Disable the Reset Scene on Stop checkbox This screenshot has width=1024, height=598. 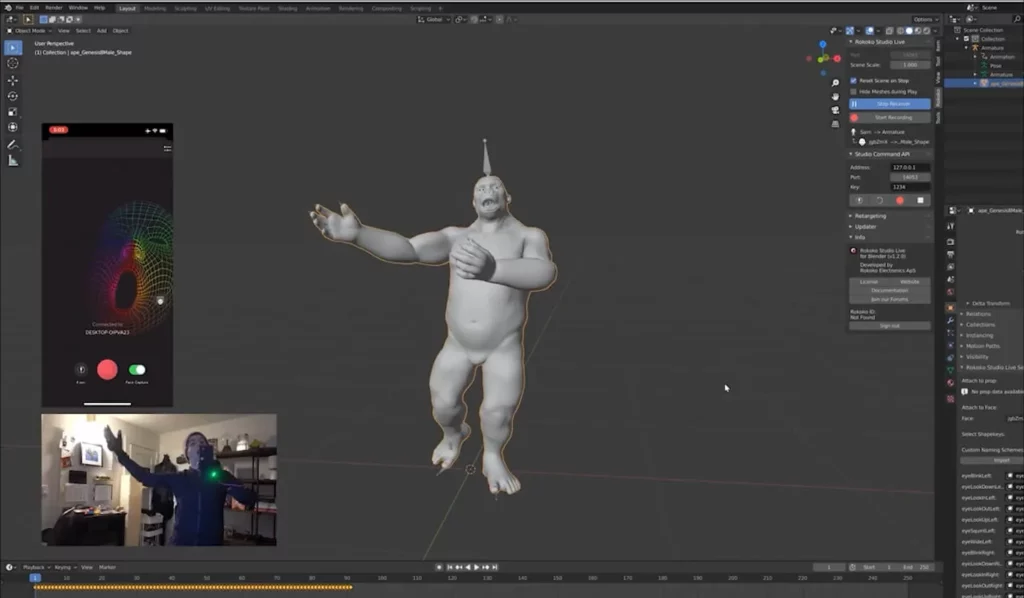click(x=854, y=81)
